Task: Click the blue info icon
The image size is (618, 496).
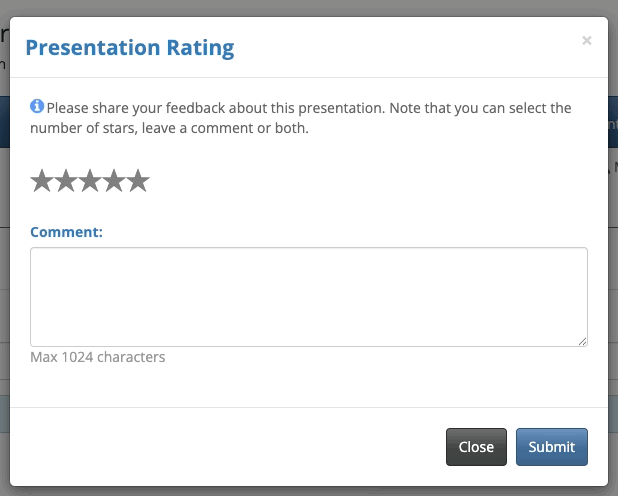Action: [x=37, y=106]
